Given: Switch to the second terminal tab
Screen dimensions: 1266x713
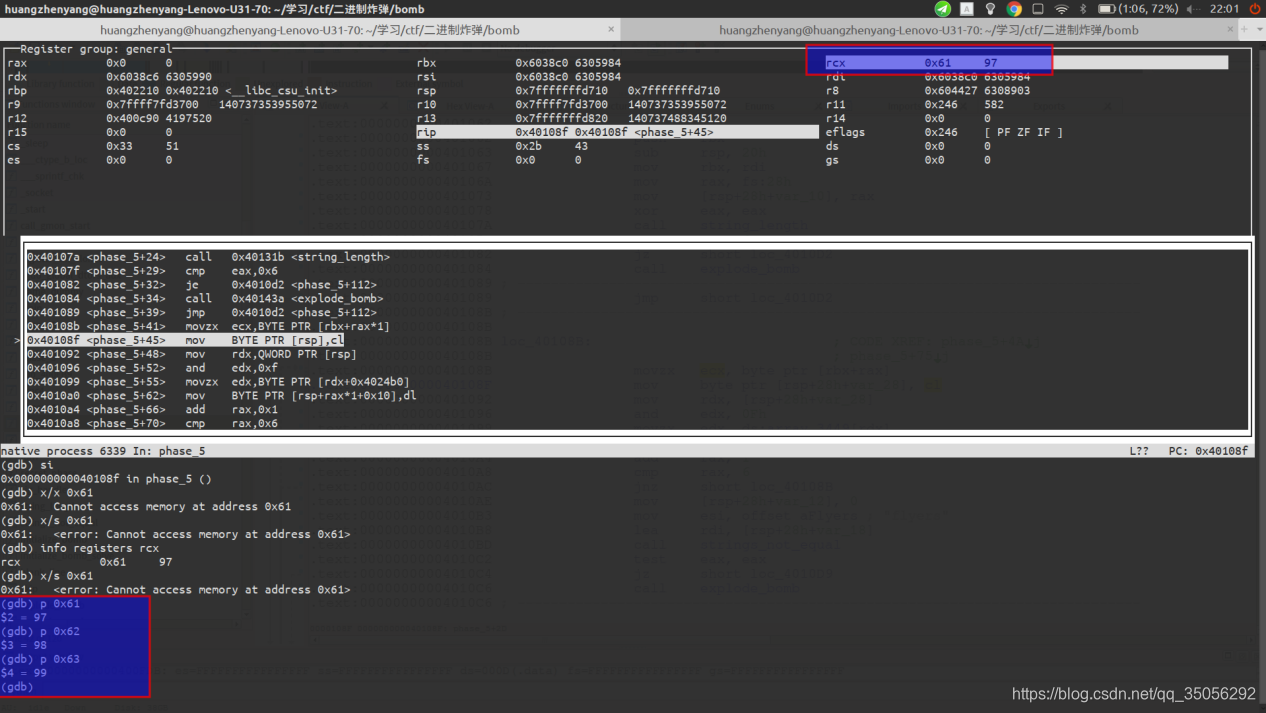Looking at the screenshot, I should 929,30.
